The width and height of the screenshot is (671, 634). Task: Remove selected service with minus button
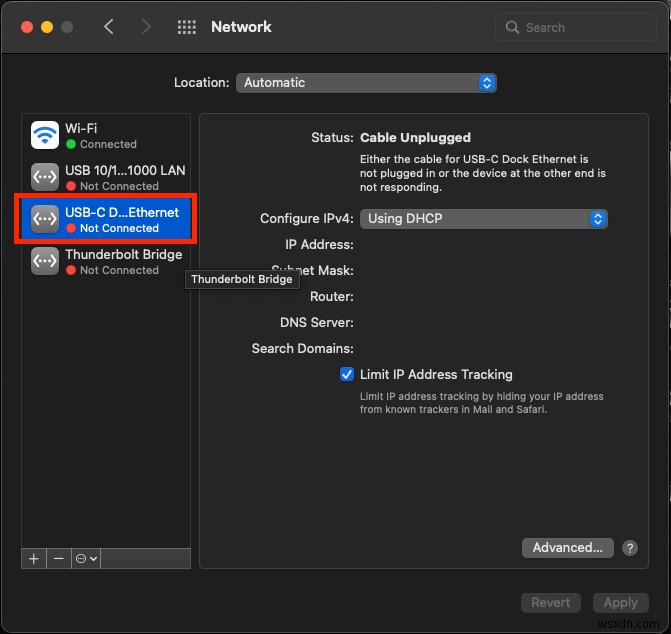coord(59,559)
